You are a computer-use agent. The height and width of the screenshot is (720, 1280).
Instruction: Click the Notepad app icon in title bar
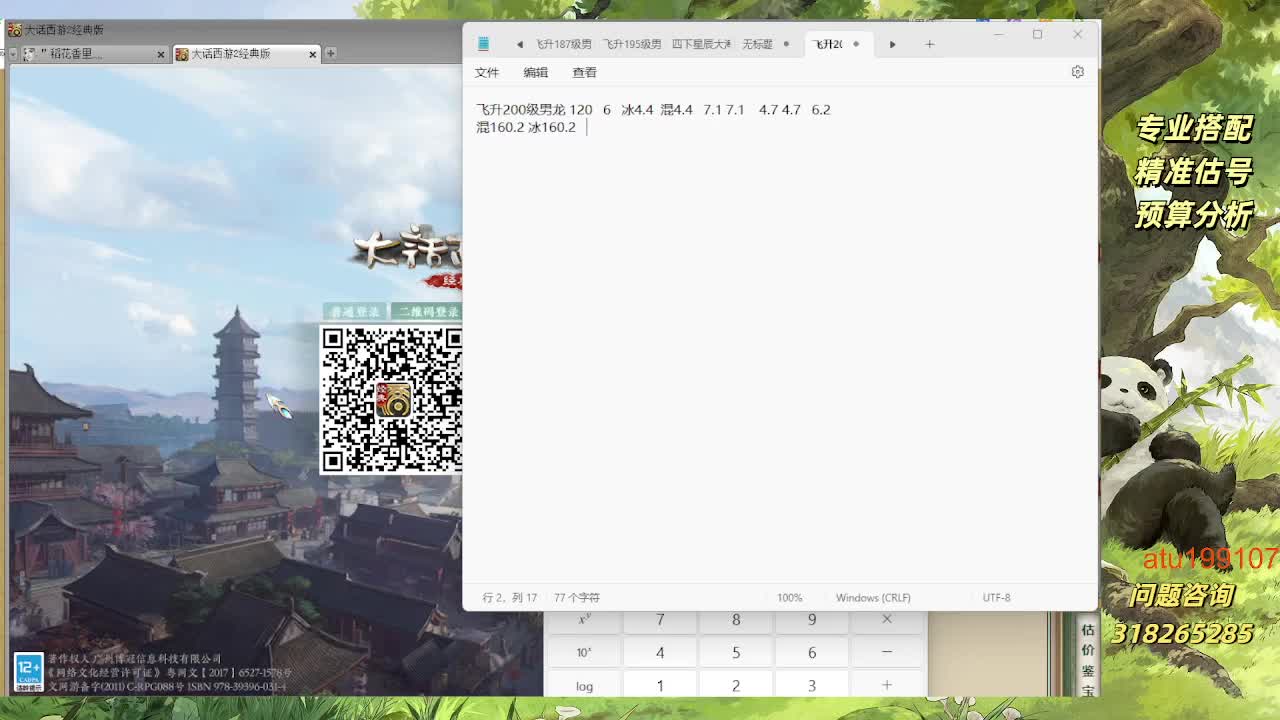[483, 44]
